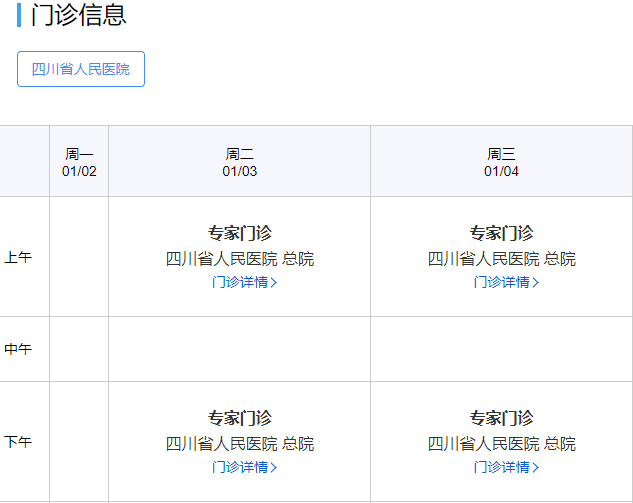Click the 下午 row label
The image size is (633, 503).
18,442
